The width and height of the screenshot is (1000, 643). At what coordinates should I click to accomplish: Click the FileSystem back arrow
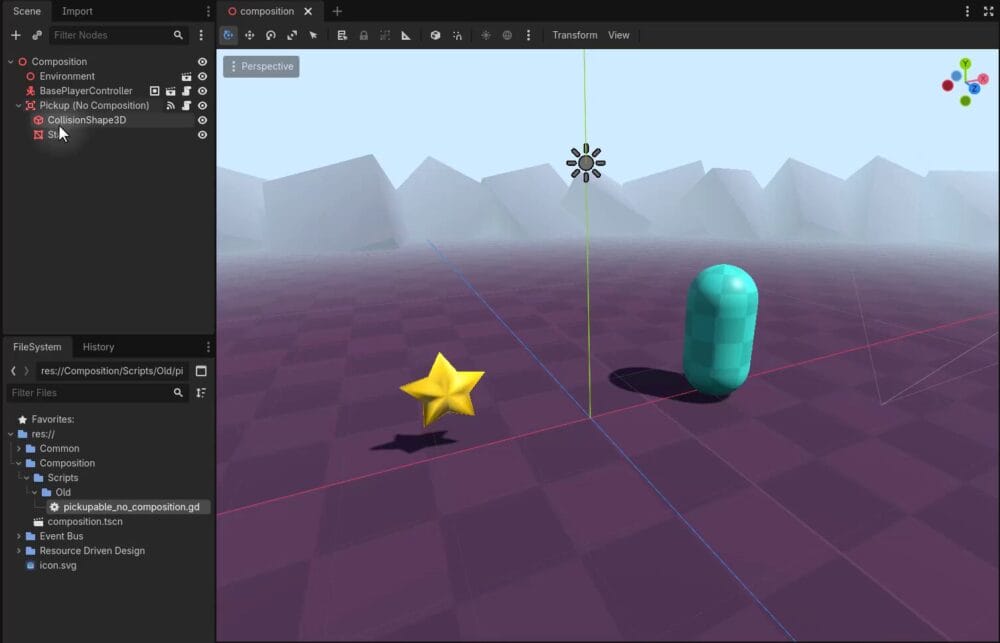click(13, 371)
